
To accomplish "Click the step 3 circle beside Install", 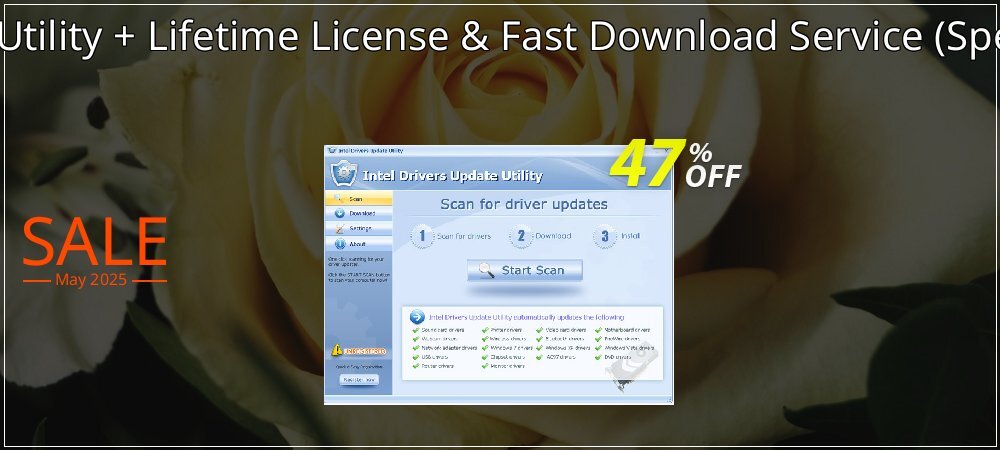I will [x=604, y=236].
